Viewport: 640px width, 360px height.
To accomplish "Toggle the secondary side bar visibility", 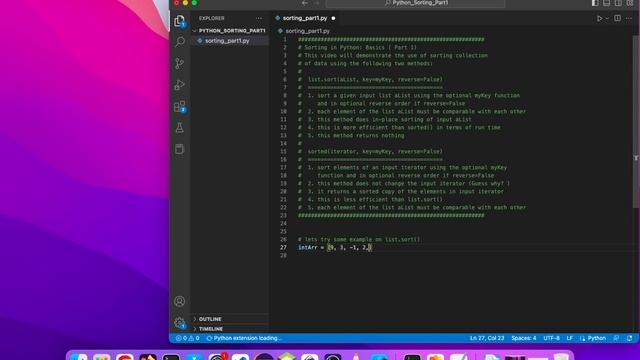I will pos(619,3).
